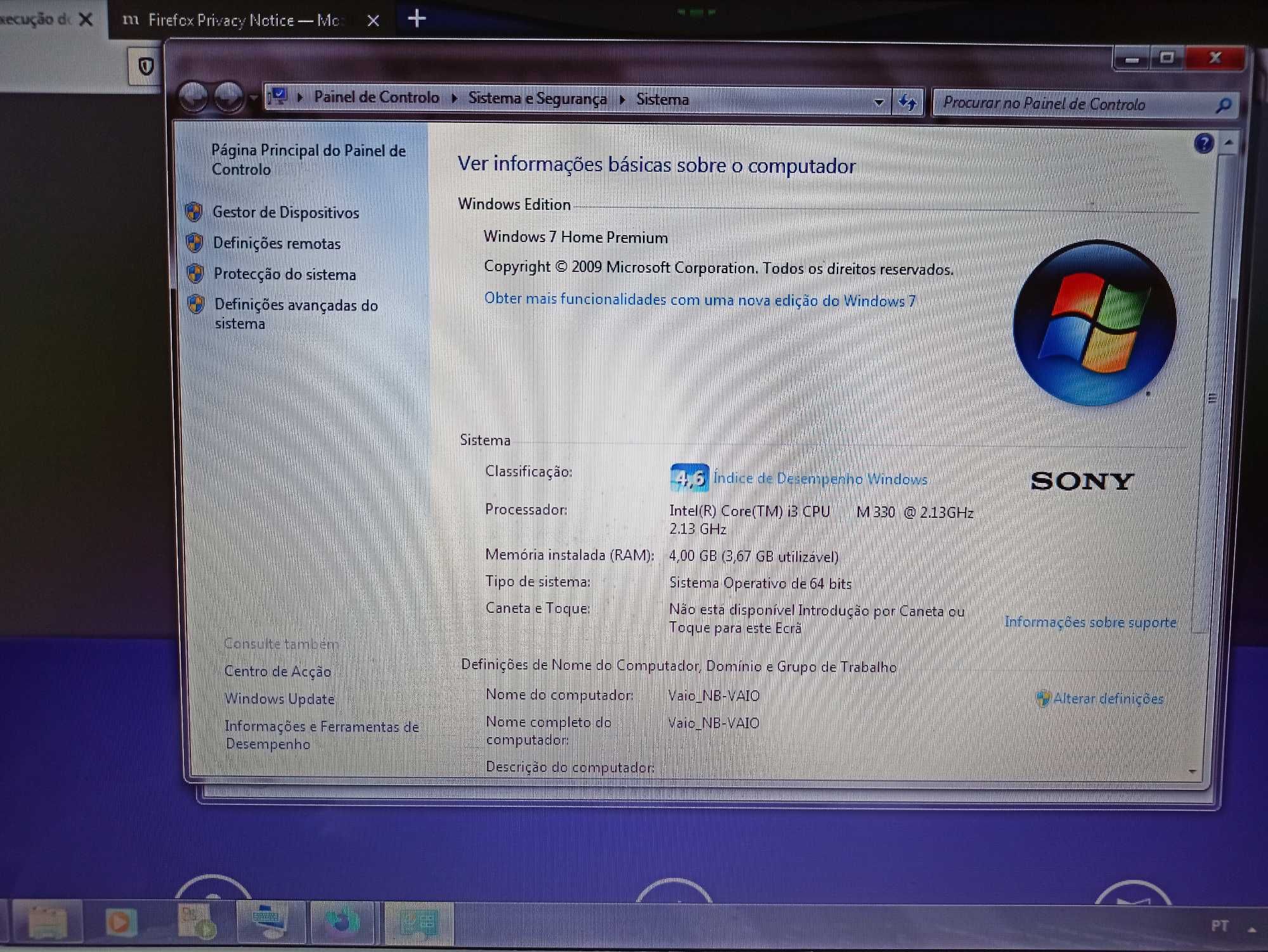This screenshot has width=1268, height=952.
Task: Open Gestor de Dispositivos in the sidebar
Action: (x=286, y=212)
